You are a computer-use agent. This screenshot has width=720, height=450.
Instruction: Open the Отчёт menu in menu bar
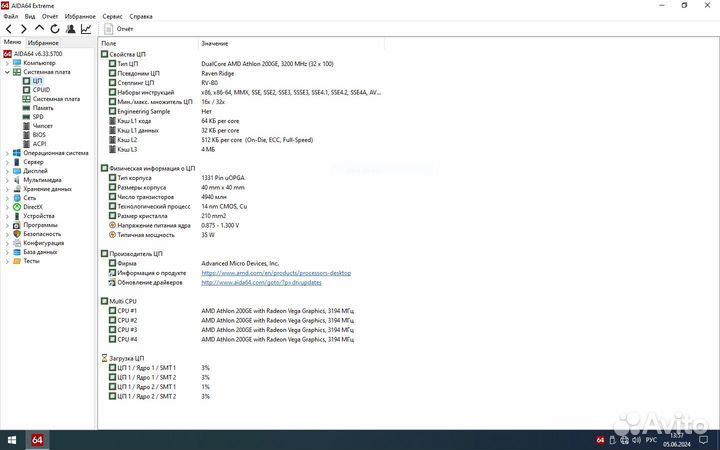[x=50, y=17]
